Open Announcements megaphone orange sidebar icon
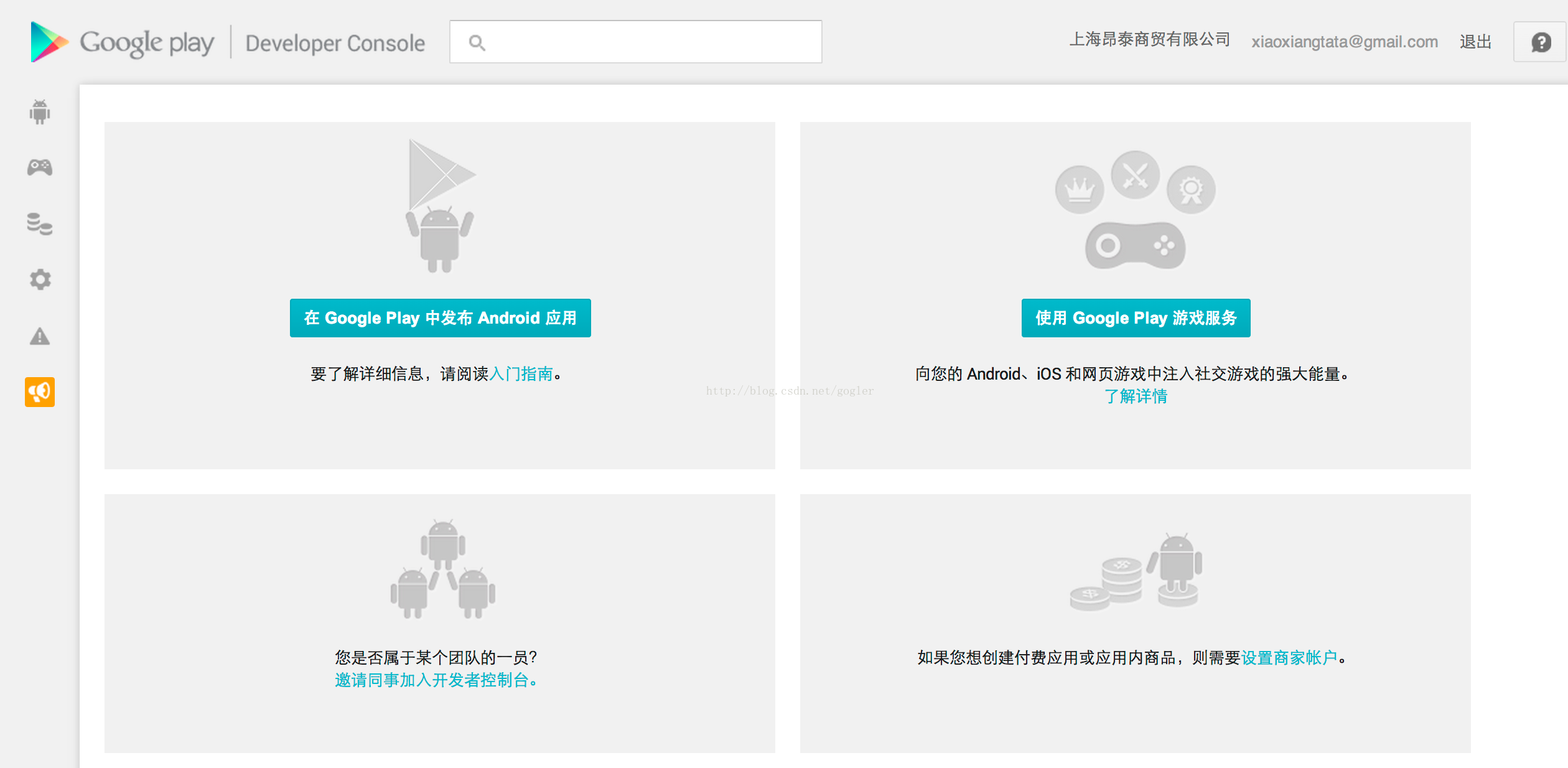The width and height of the screenshot is (1568, 768). (40, 392)
